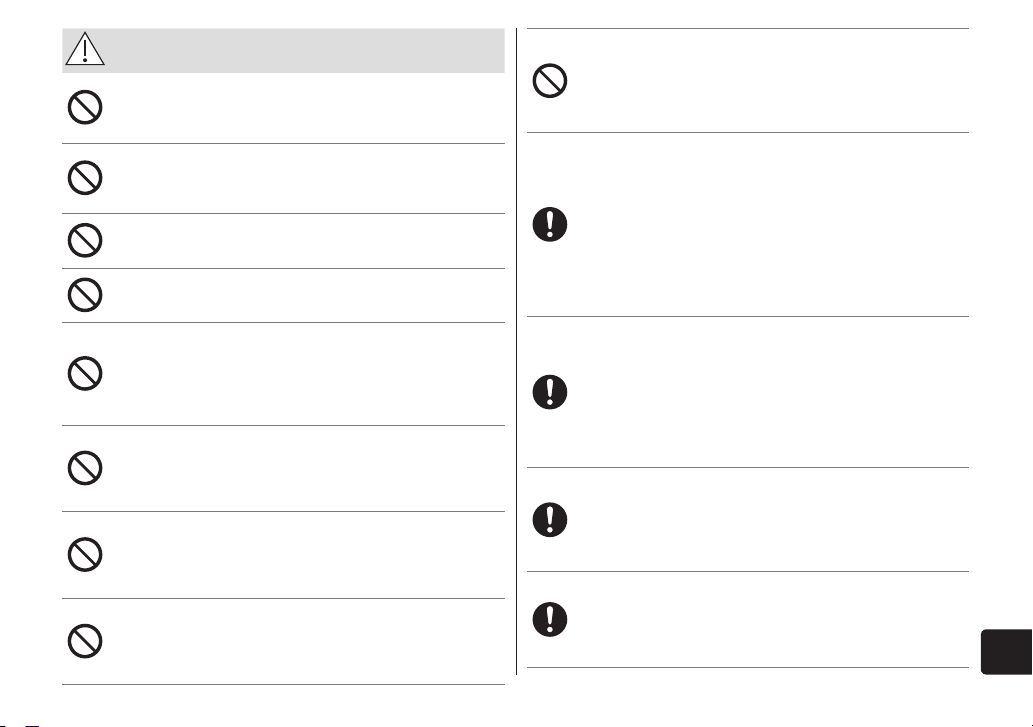Select the second prohibition icon in the left column
1033x727 pixels.
click(x=85, y=178)
